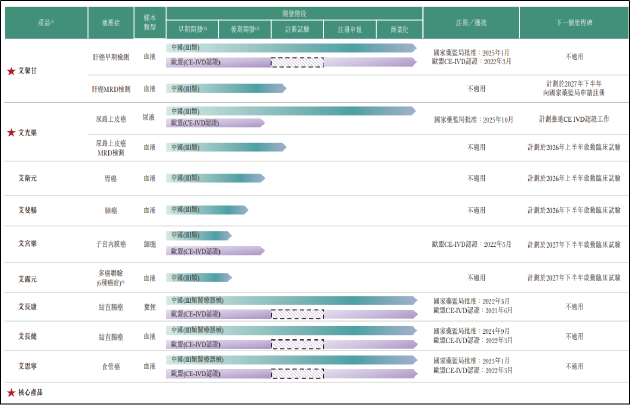This screenshot has height=405, width=630.
Task: Open the 下一個里程碑 column header
Action: [x=574, y=23]
